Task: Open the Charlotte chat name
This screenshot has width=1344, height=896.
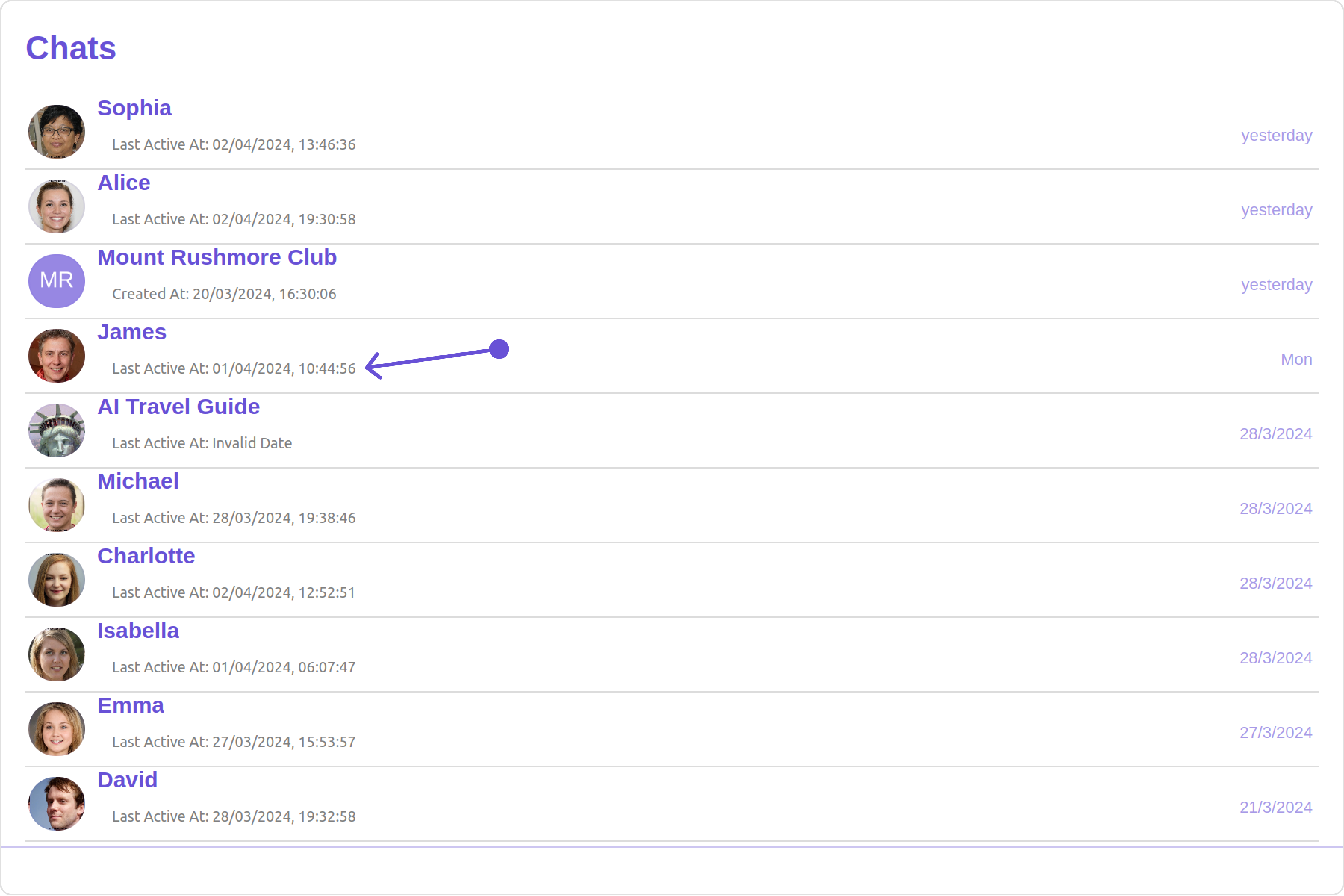Action: click(146, 556)
